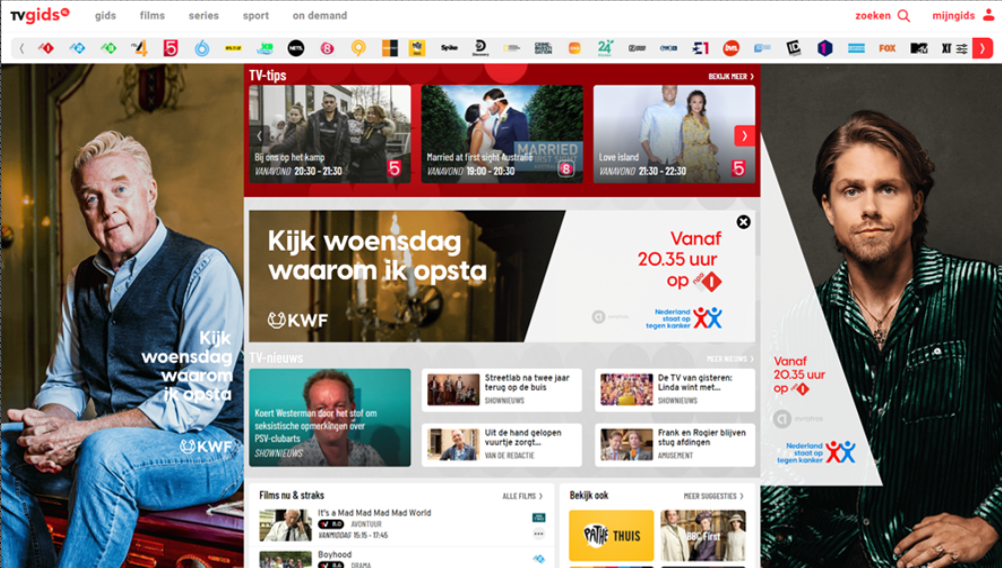Select the FOX channel logo
Viewport: 1002px width, 568px height.
(887, 48)
